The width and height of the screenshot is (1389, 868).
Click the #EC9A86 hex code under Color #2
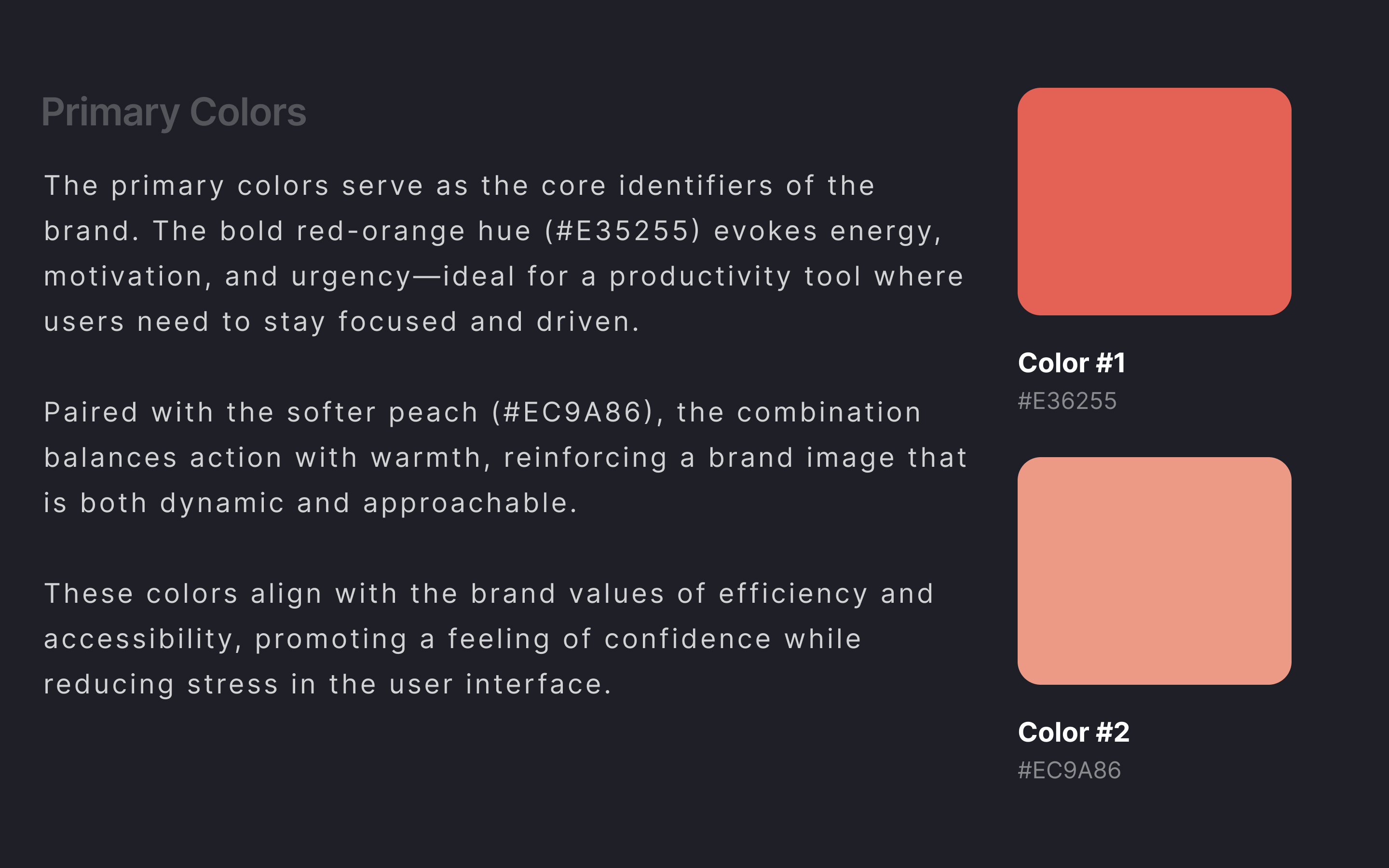(1069, 770)
